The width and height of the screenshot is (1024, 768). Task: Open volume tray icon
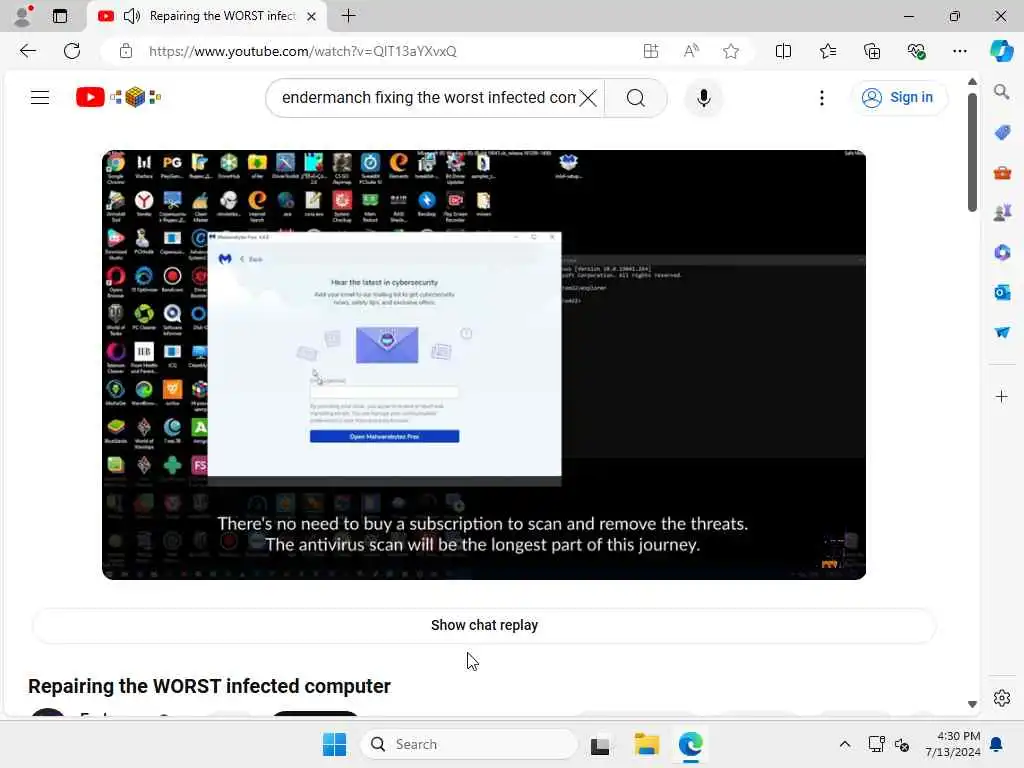902,744
